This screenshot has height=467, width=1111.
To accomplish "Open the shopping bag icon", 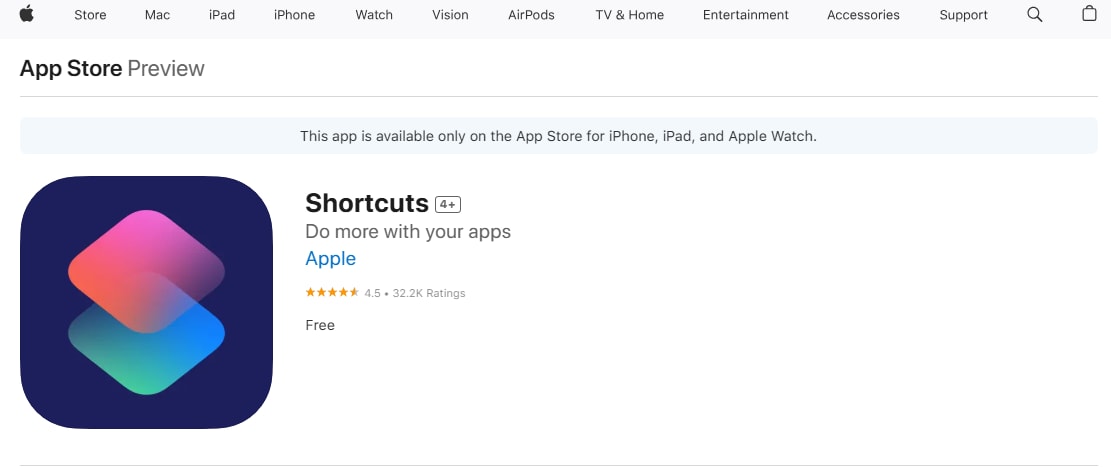I will coord(1089,14).
